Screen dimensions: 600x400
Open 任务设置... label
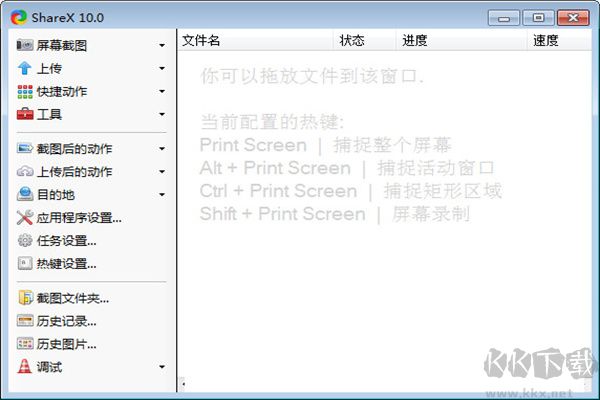point(66,241)
